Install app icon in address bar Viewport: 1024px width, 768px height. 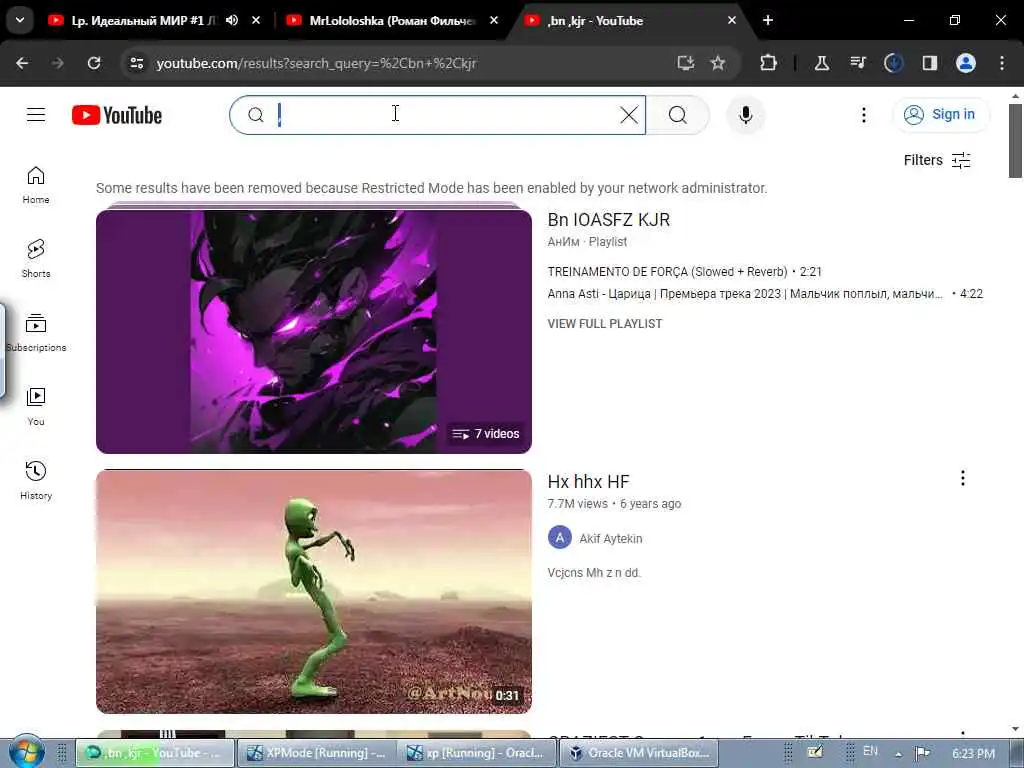point(685,63)
